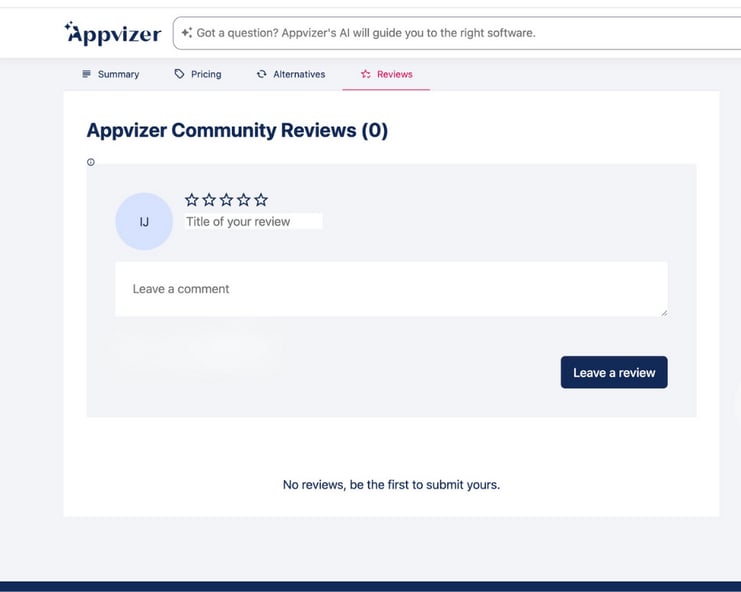The image size is (741, 592).
Task: Pick the fourth star in the rating
Action: click(243, 200)
